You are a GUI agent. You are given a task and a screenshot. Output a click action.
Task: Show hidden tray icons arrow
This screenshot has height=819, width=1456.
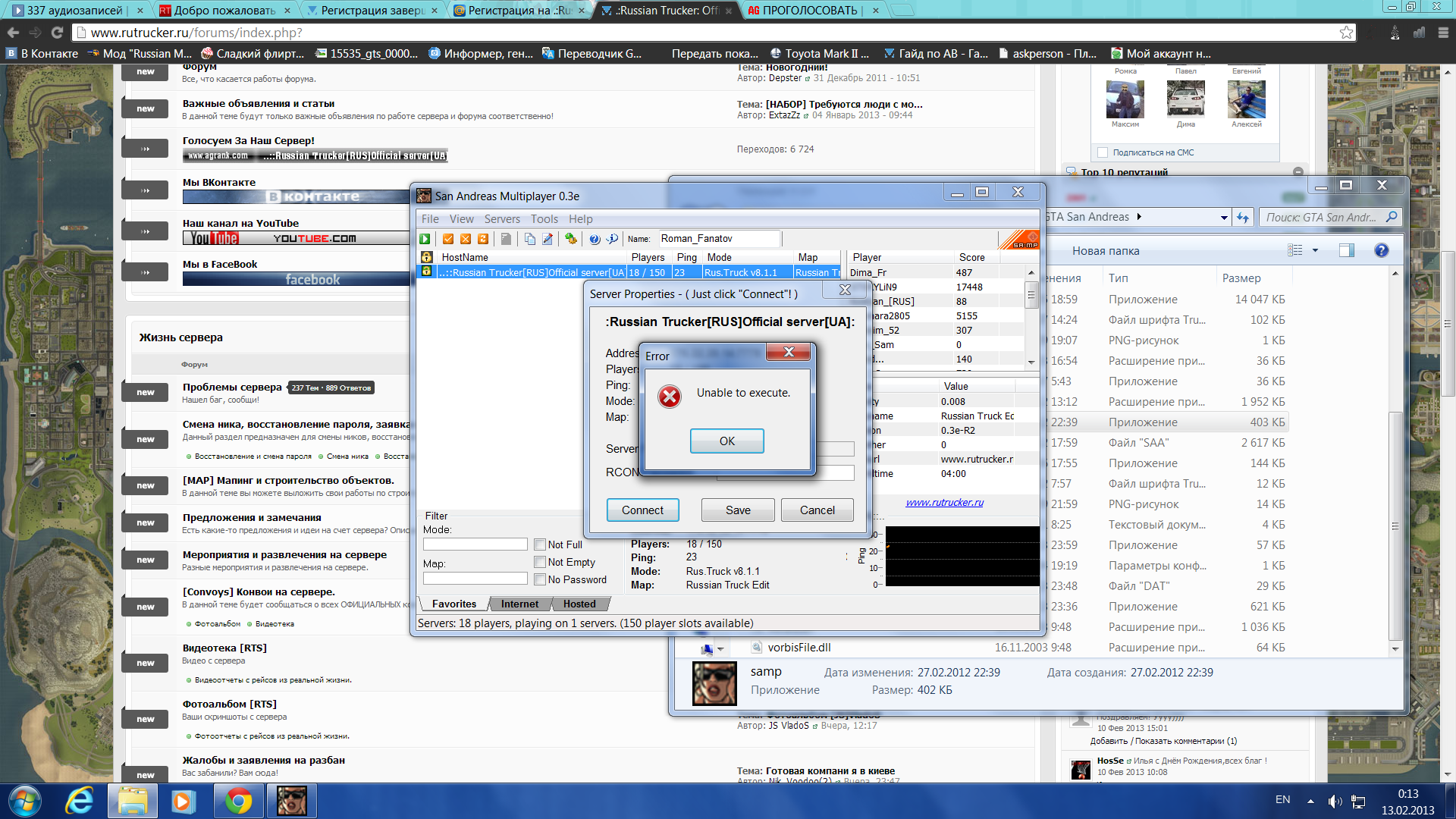point(1310,801)
